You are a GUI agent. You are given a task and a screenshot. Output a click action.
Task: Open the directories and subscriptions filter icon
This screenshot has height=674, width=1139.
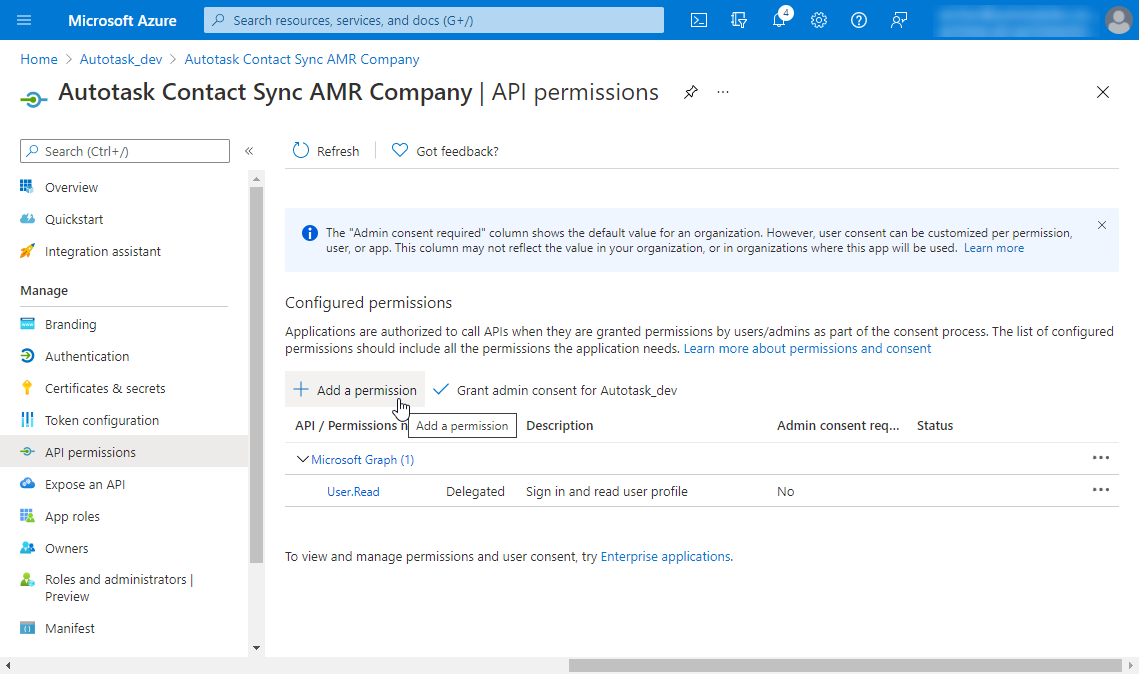pyautogui.click(x=739, y=20)
